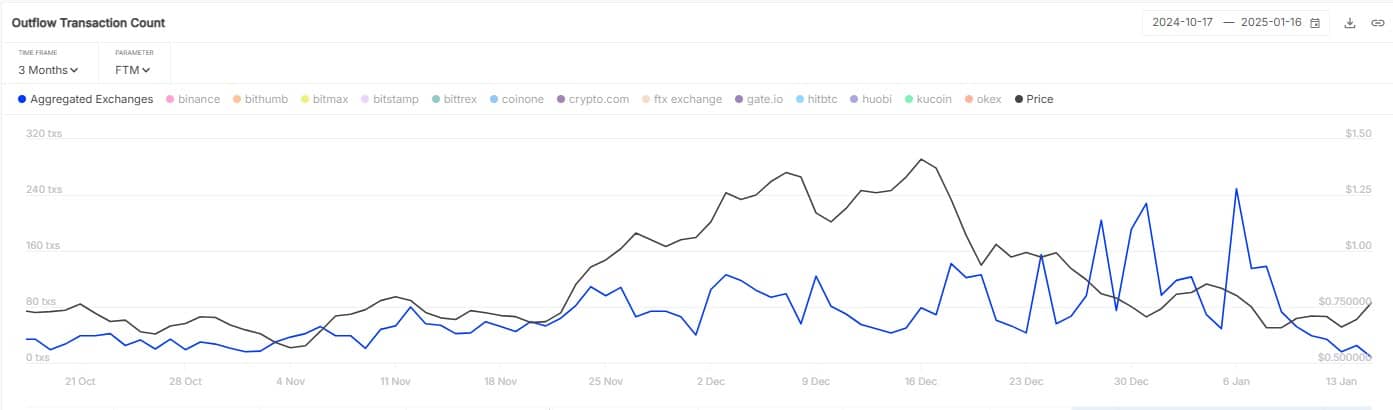Expand the 3 Months time frame dropdown
1393x410 pixels.
(48, 70)
